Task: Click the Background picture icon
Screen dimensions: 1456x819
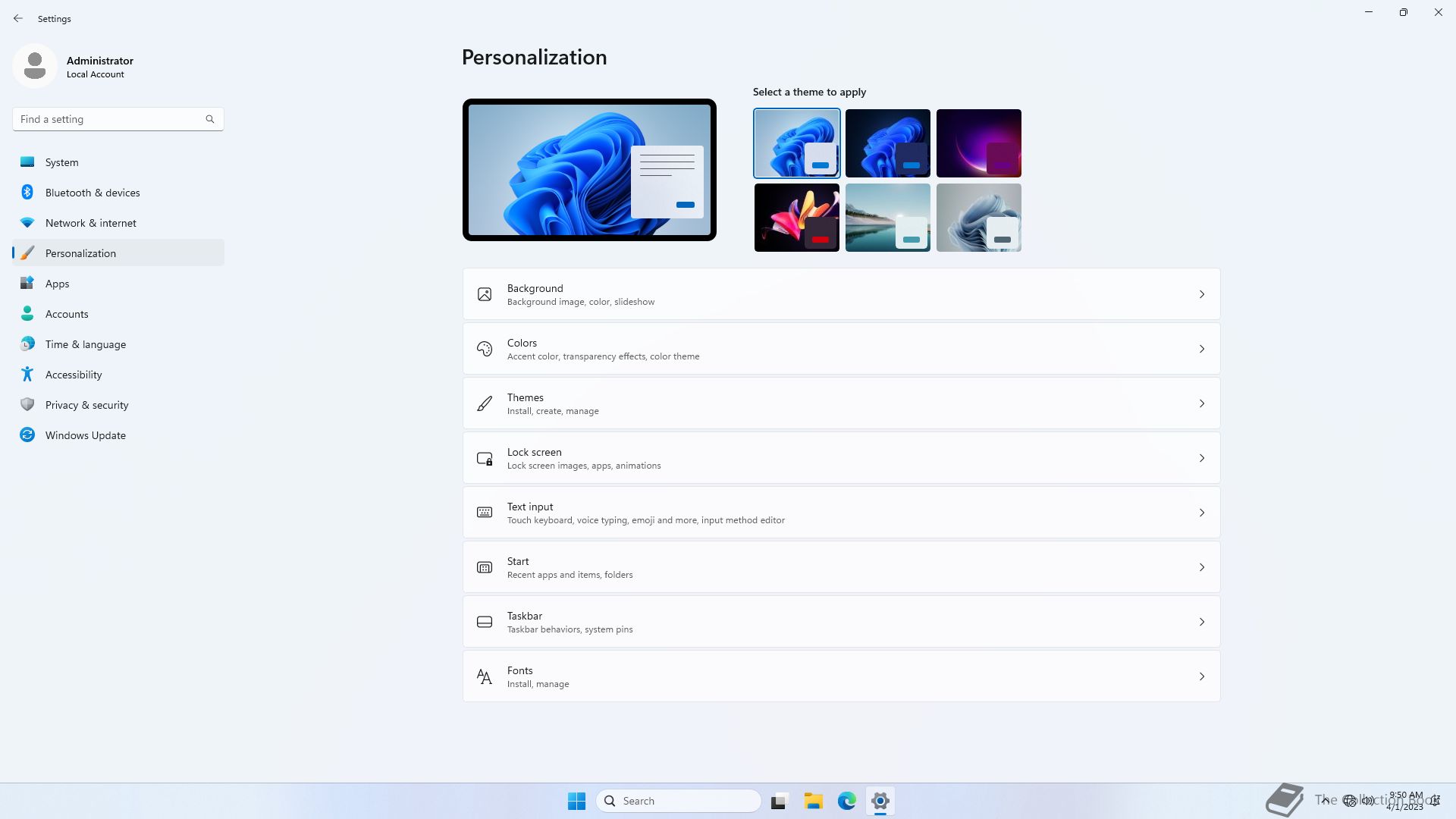Action: tap(485, 294)
